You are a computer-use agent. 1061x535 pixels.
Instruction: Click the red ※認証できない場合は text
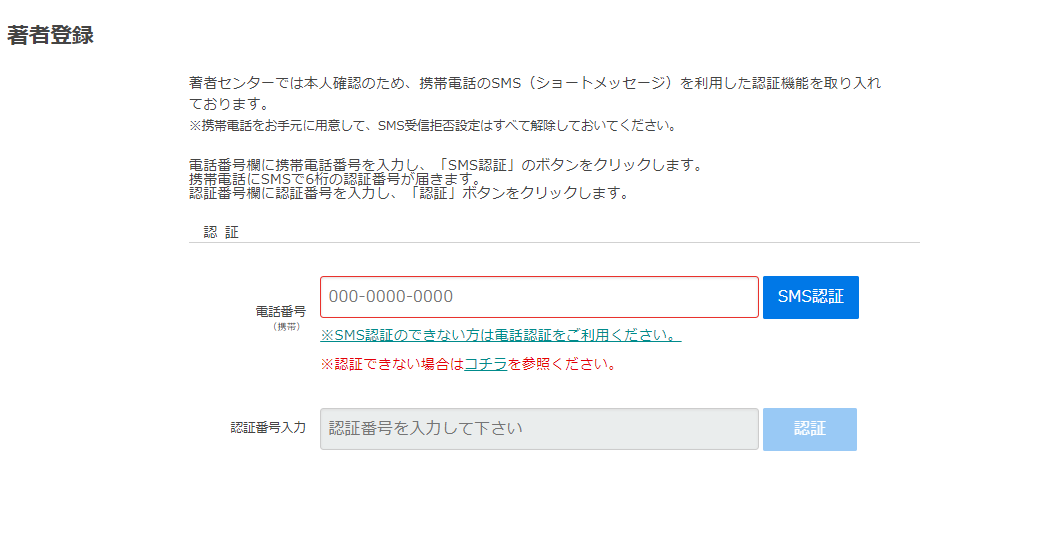(391, 364)
